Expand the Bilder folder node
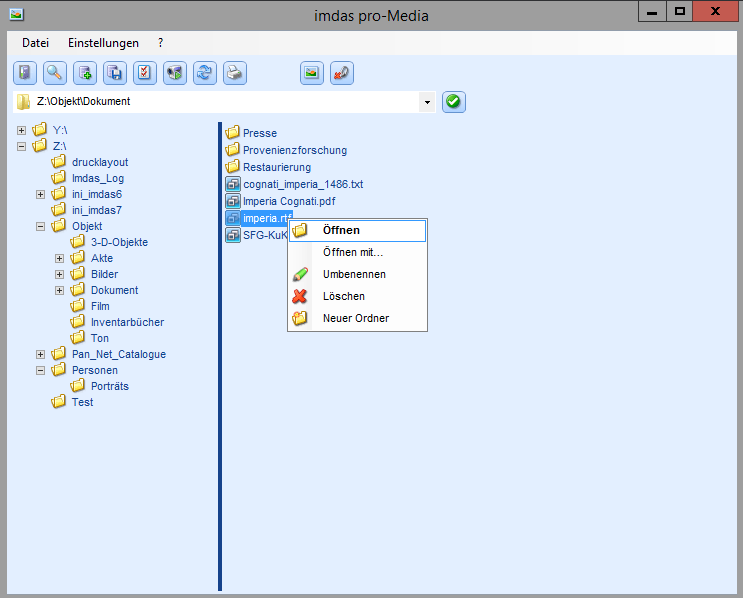The image size is (743, 598). pos(59,274)
